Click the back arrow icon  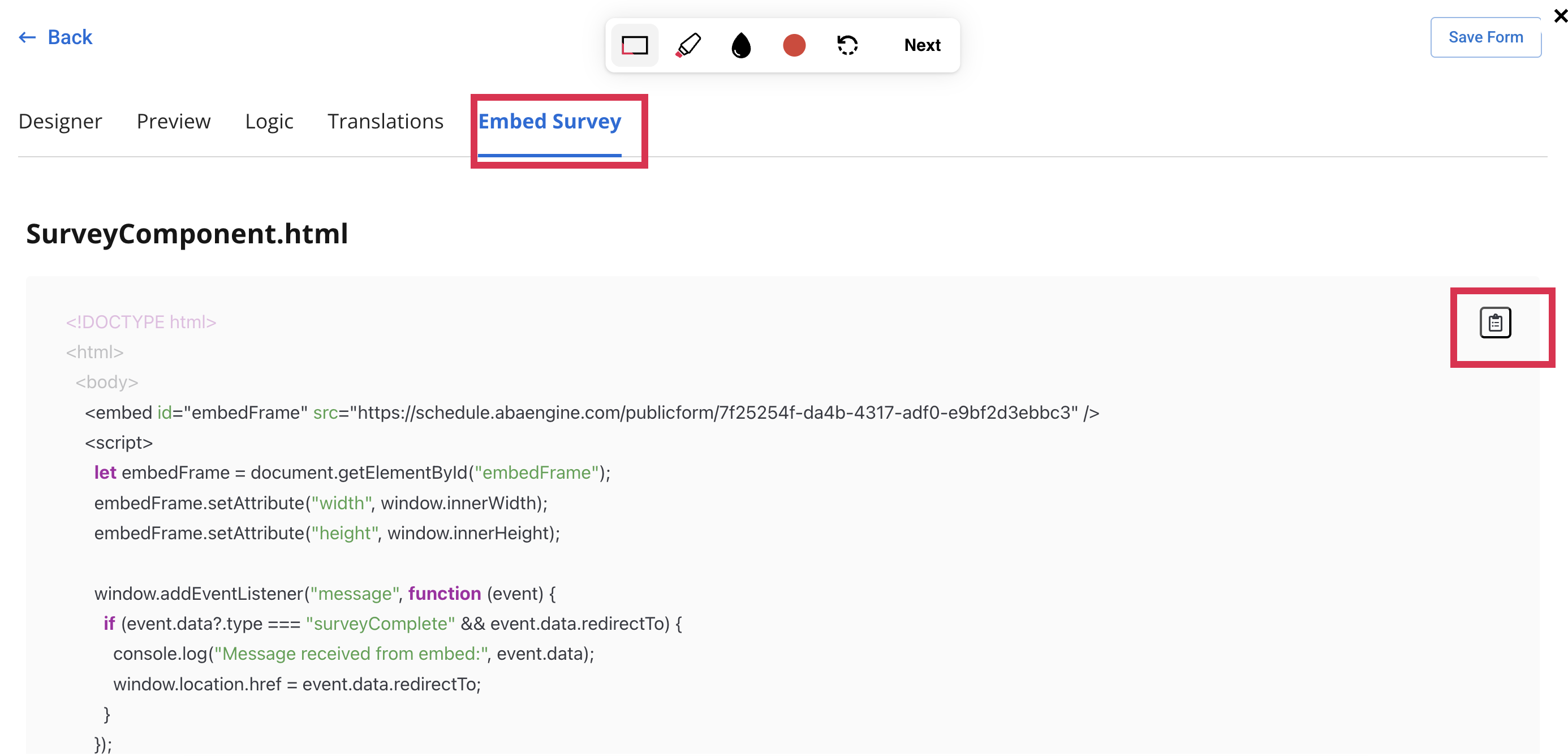[27, 38]
